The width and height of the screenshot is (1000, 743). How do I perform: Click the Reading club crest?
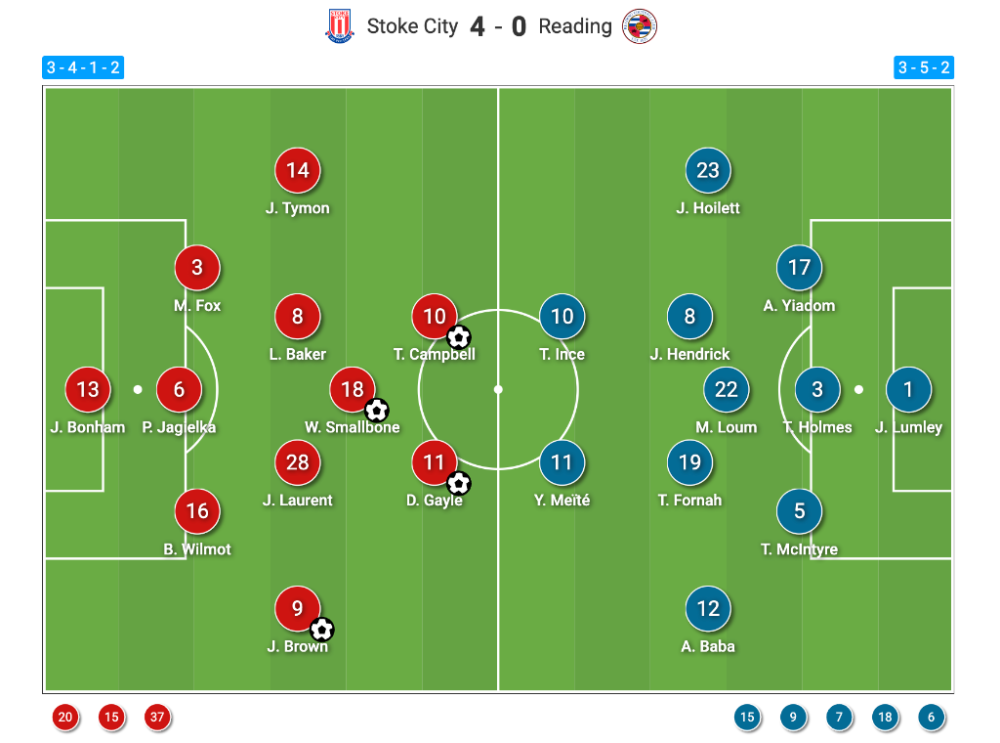pos(639,26)
